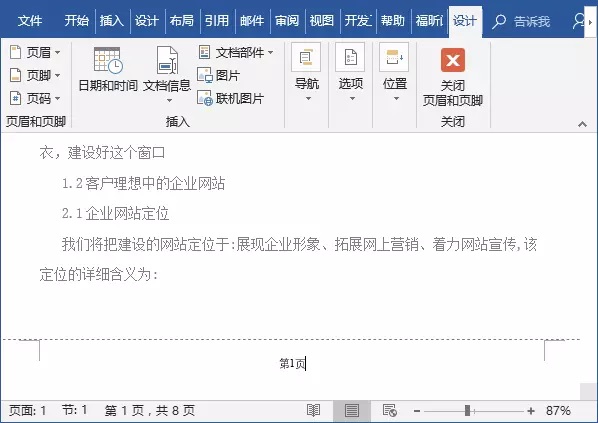Click the zoom slider handle

point(468,411)
